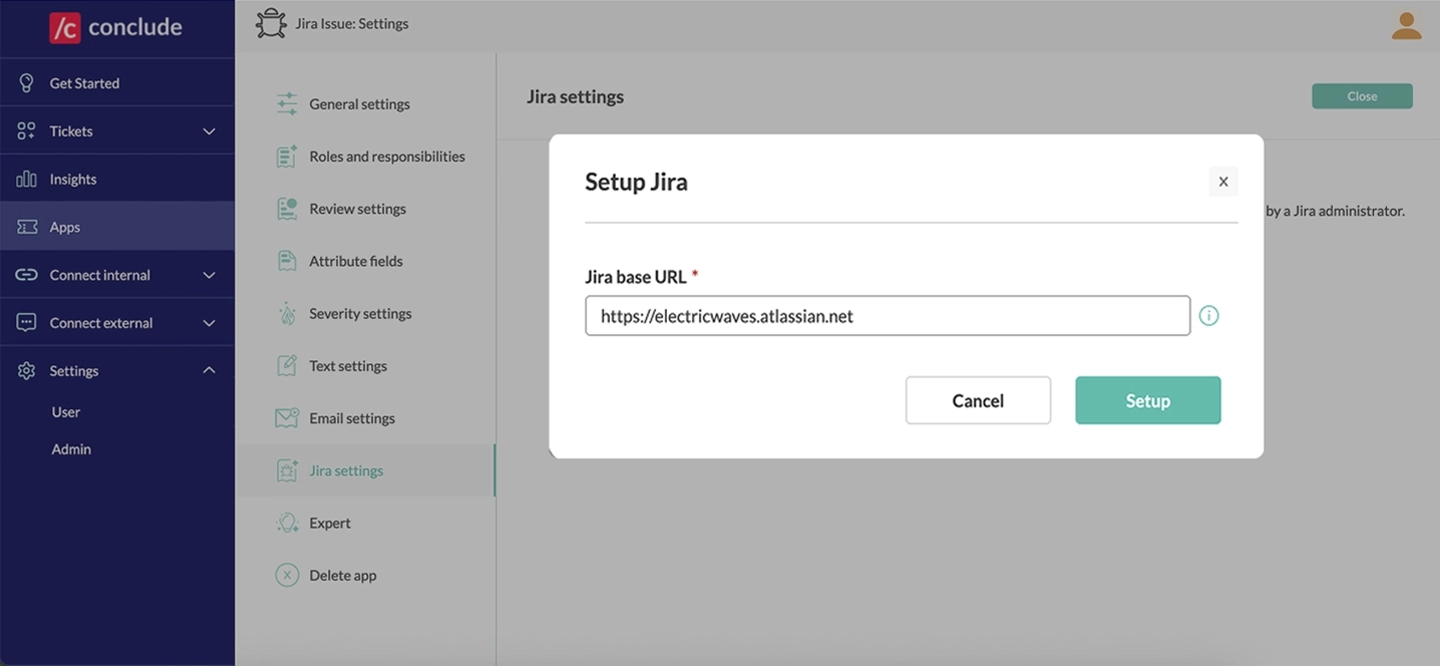The height and width of the screenshot is (666, 1440).
Task: Click the Delete app X icon
Action: [287, 575]
